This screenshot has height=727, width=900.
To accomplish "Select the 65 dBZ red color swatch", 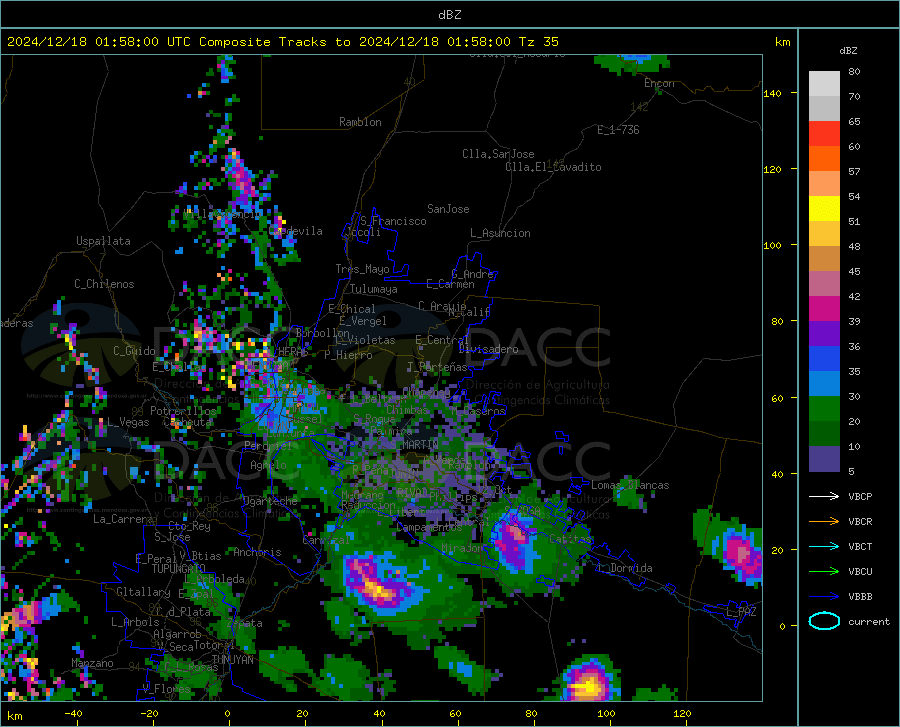I will [824, 134].
